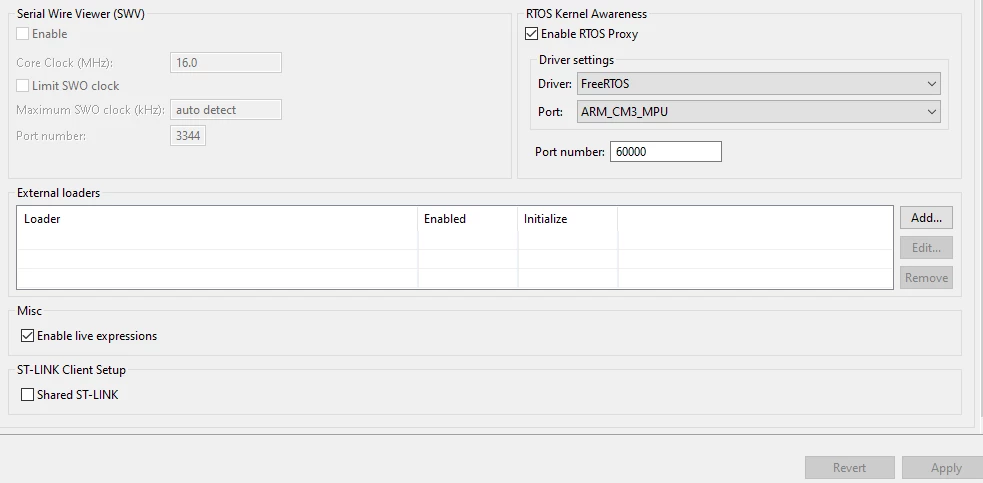The height and width of the screenshot is (483, 983).
Task: Click the Loader column header
Action: pyautogui.click(x=218, y=219)
